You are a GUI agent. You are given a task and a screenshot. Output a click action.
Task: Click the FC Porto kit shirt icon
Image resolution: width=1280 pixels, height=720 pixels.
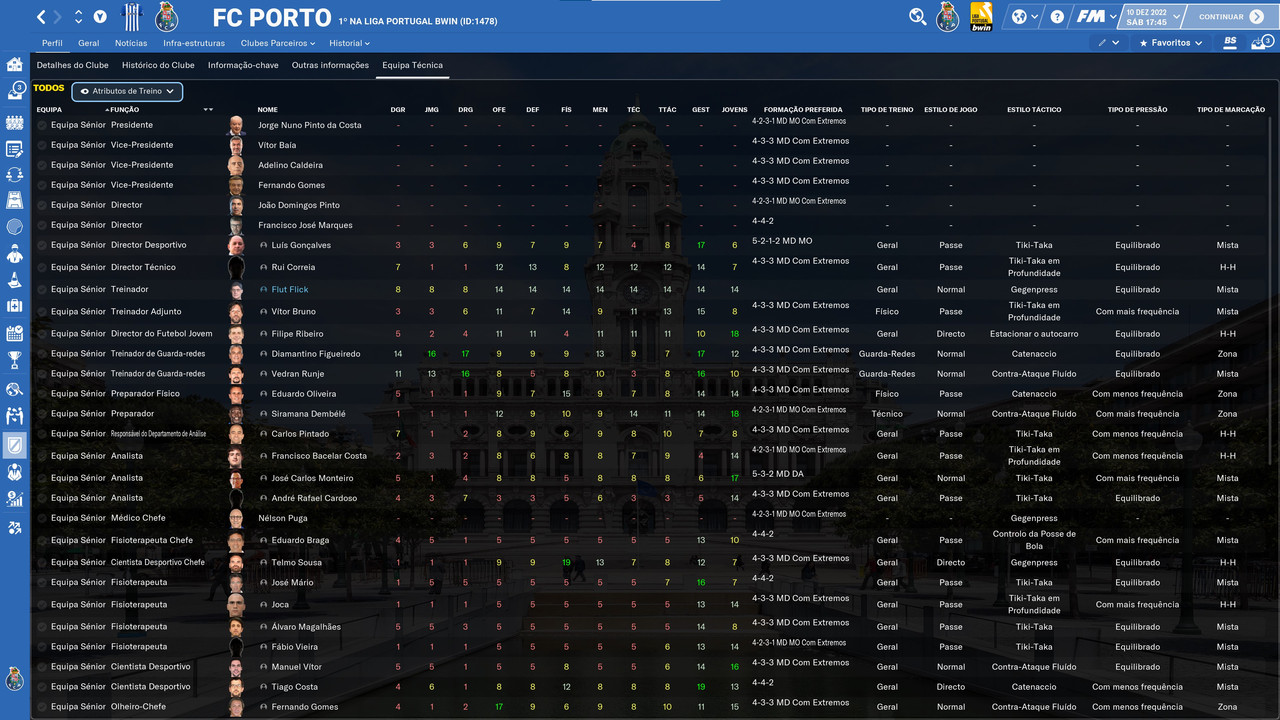[132, 17]
